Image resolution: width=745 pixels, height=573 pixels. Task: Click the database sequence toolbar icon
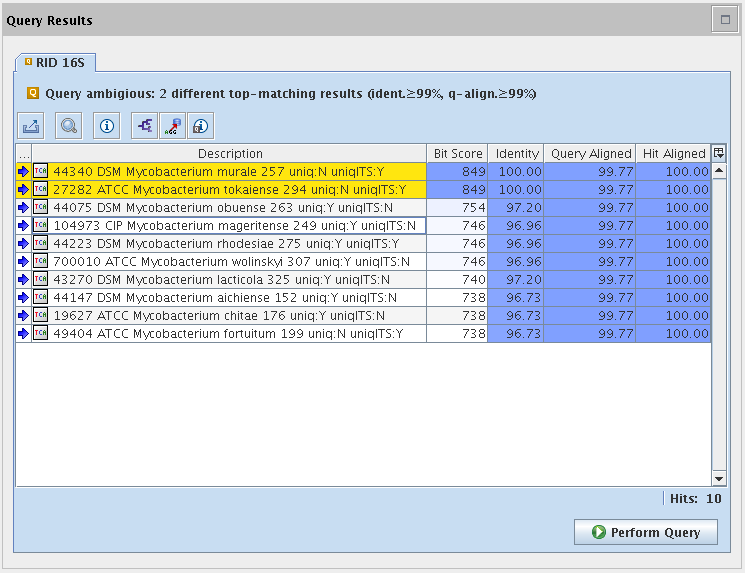pos(172,126)
